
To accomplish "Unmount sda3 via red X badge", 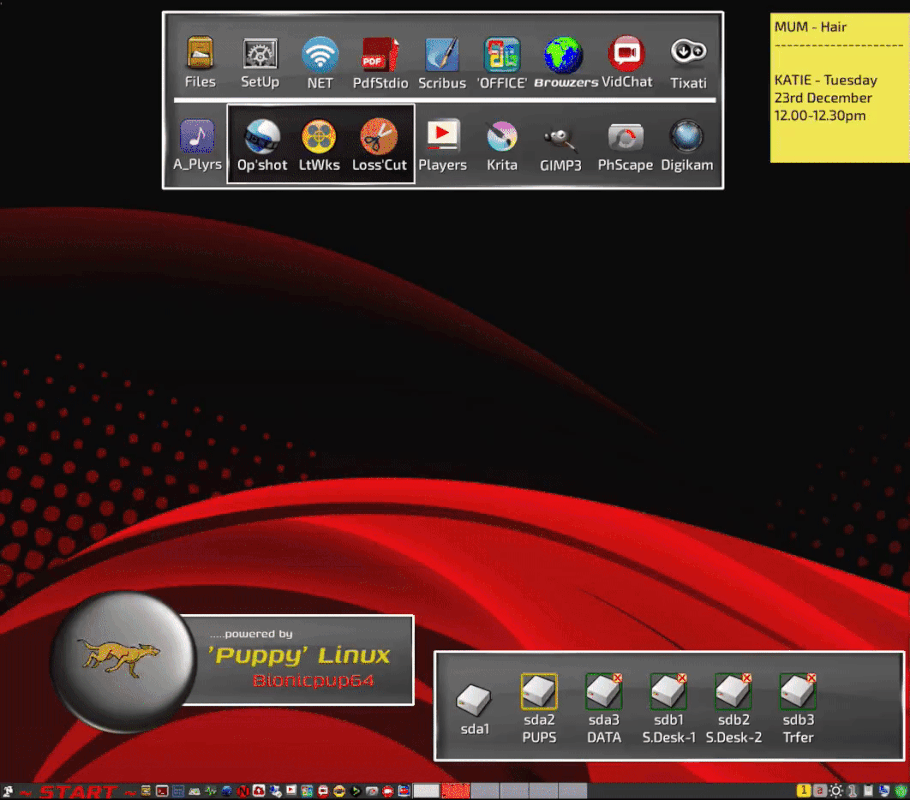I will pos(618,678).
